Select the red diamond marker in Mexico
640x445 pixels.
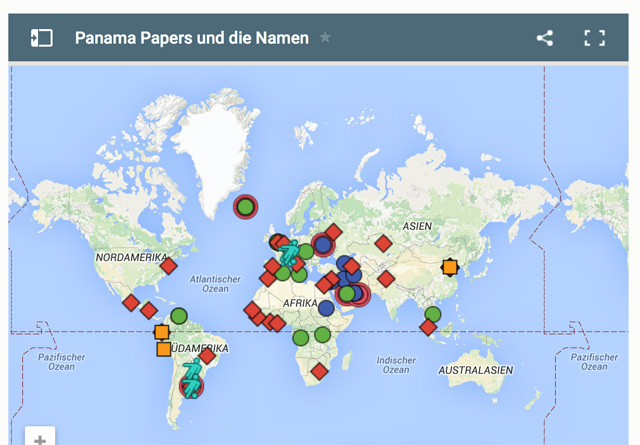(x=131, y=303)
